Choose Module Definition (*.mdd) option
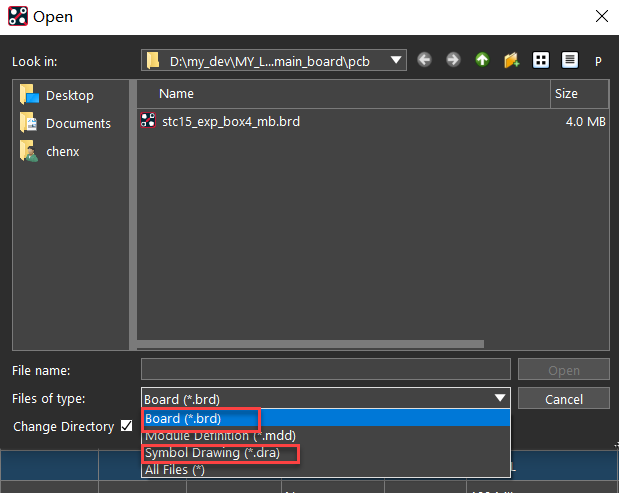619x493 pixels. pyautogui.click(x=326, y=435)
